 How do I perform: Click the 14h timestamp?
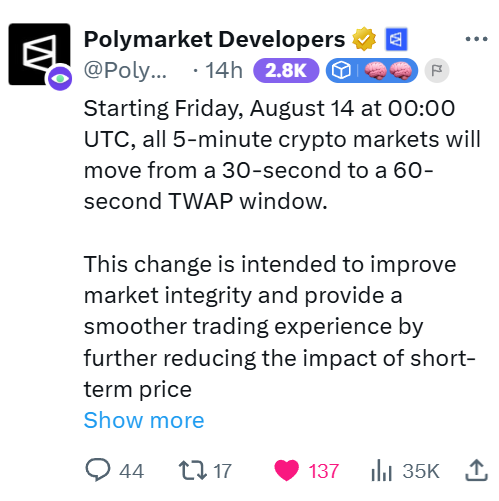[224, 71]
